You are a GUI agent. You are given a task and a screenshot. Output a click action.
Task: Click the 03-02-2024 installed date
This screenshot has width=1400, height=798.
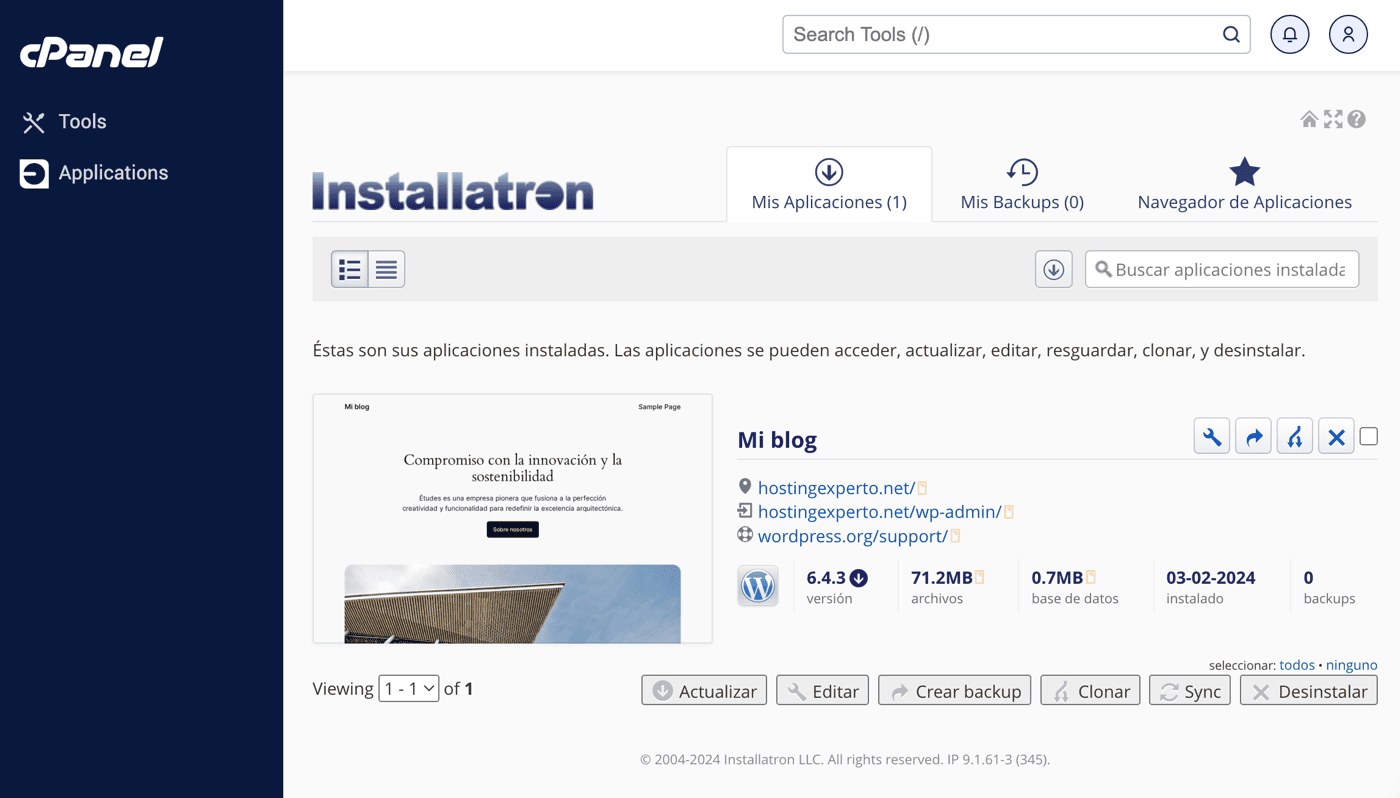(x=1211, y=577)
